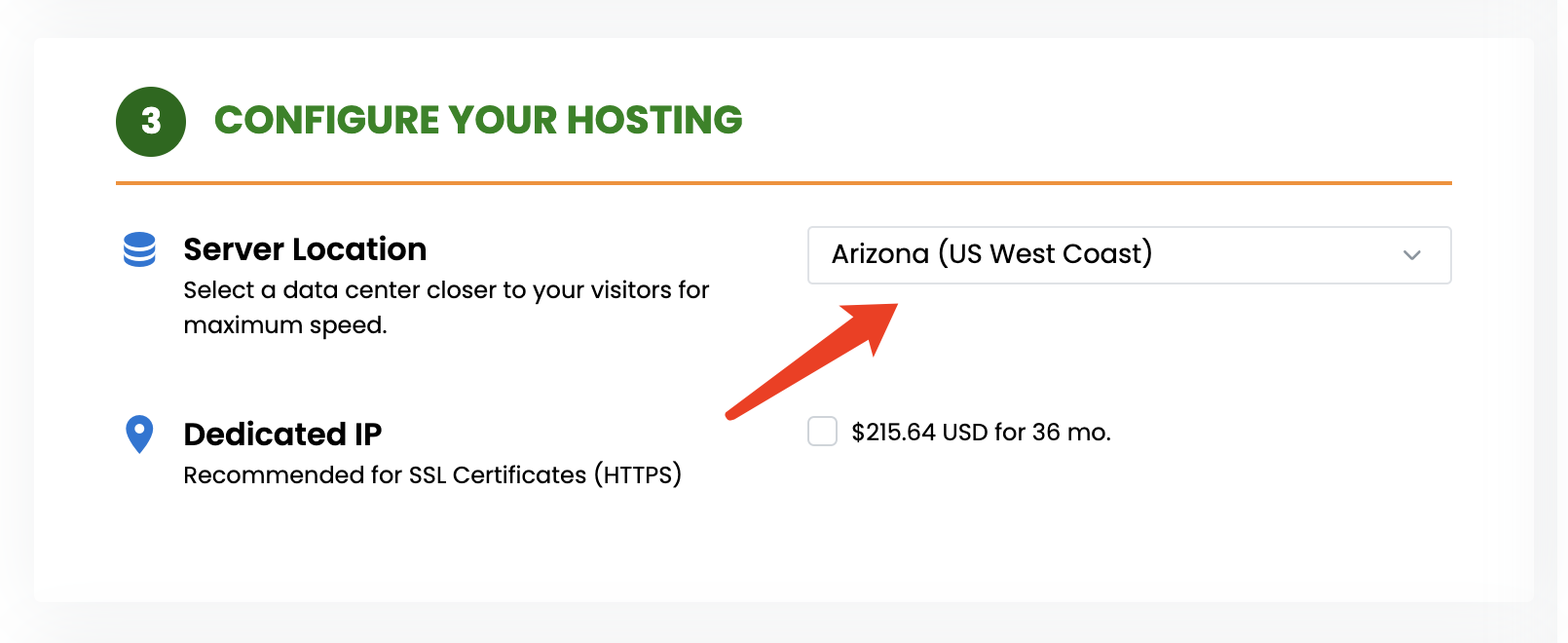Click the blue database stack icon
Image resolution: width=1568 pixels, height=643 pixels.
pyautogui.click(x=139, y=250)
